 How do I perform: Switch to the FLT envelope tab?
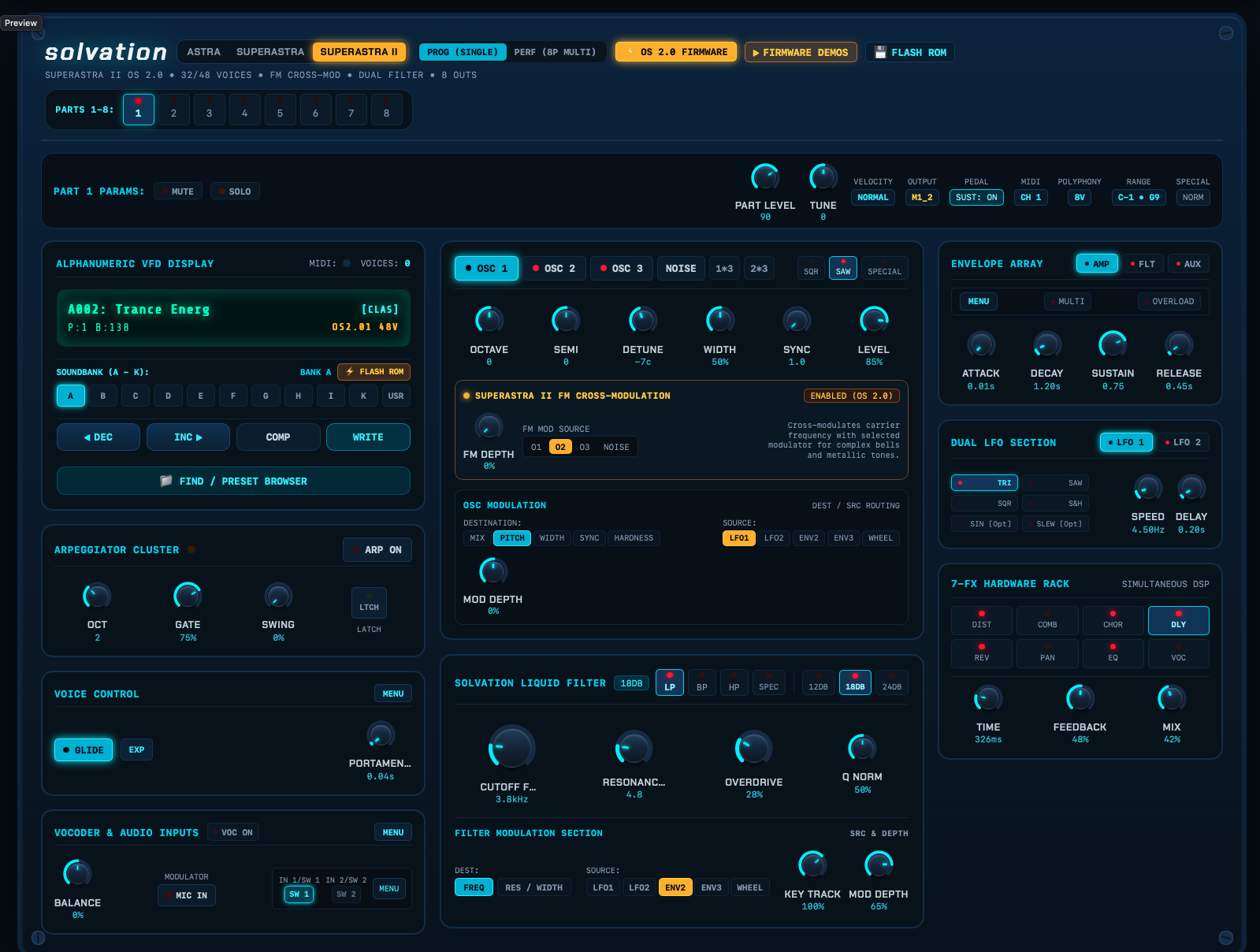tap(1142, 264)
